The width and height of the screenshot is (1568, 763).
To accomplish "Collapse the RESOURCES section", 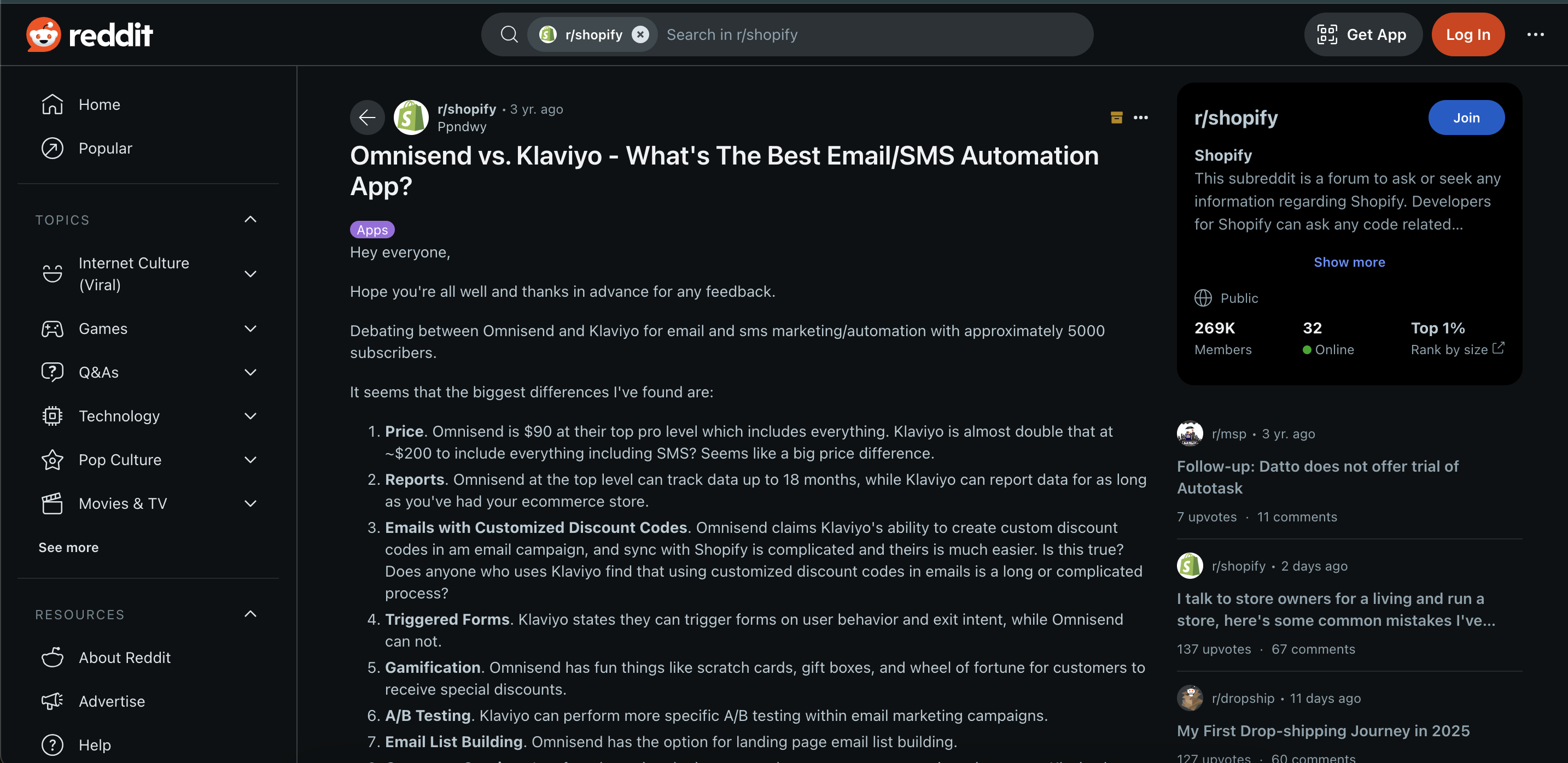I will tap(250, 614).
